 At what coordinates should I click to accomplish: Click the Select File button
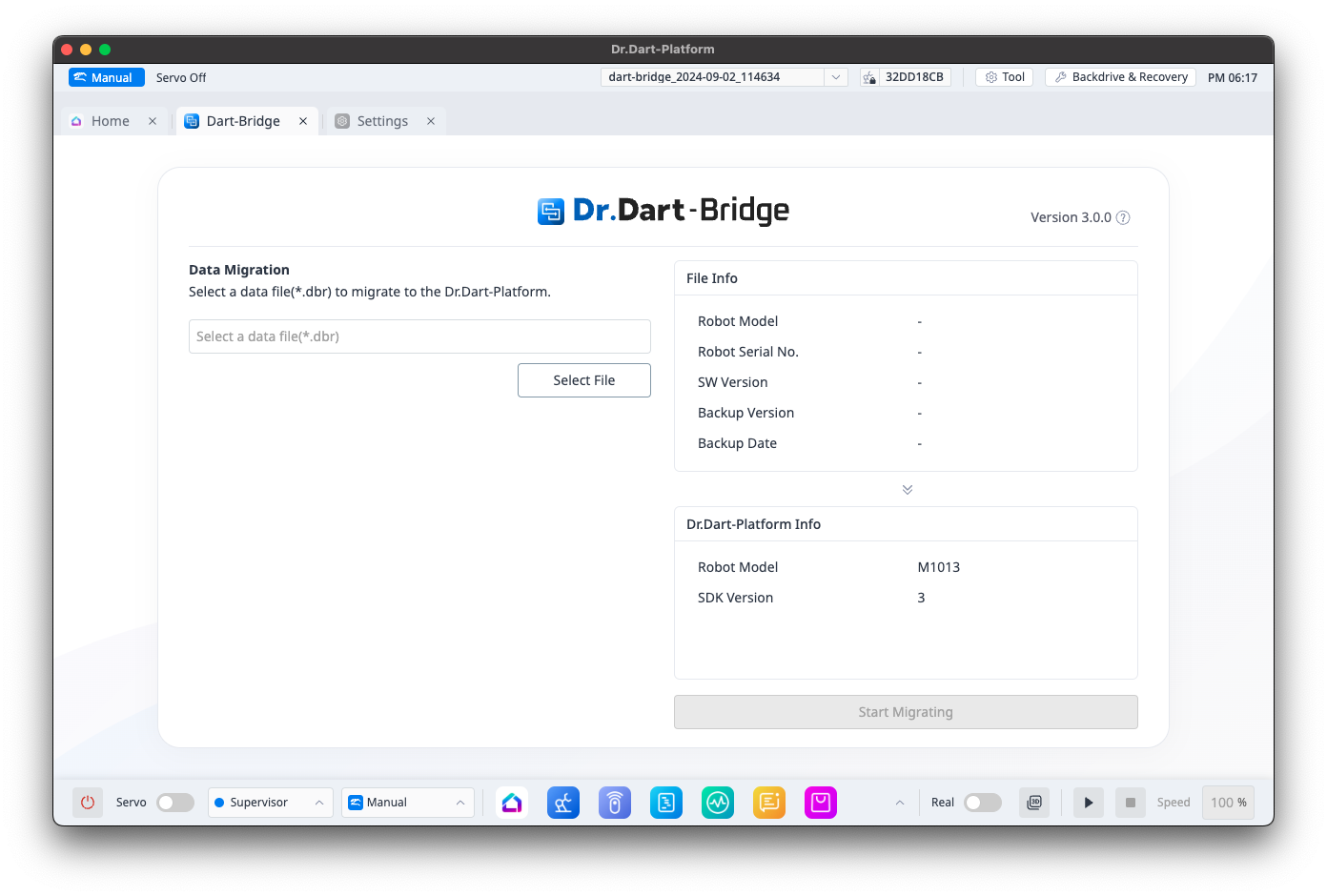point(583,380)
